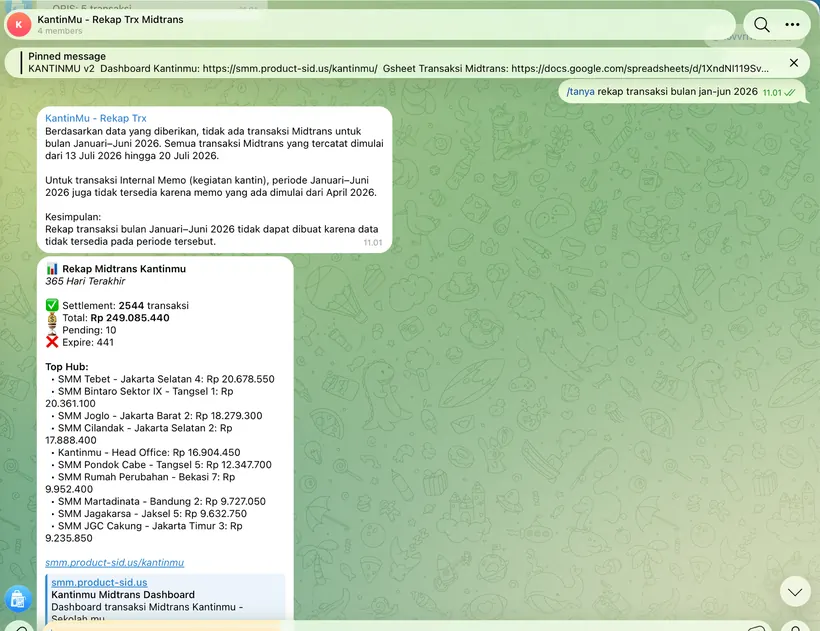Click the Kesimpulan: paragraph heading

click(x=73, y=217)
